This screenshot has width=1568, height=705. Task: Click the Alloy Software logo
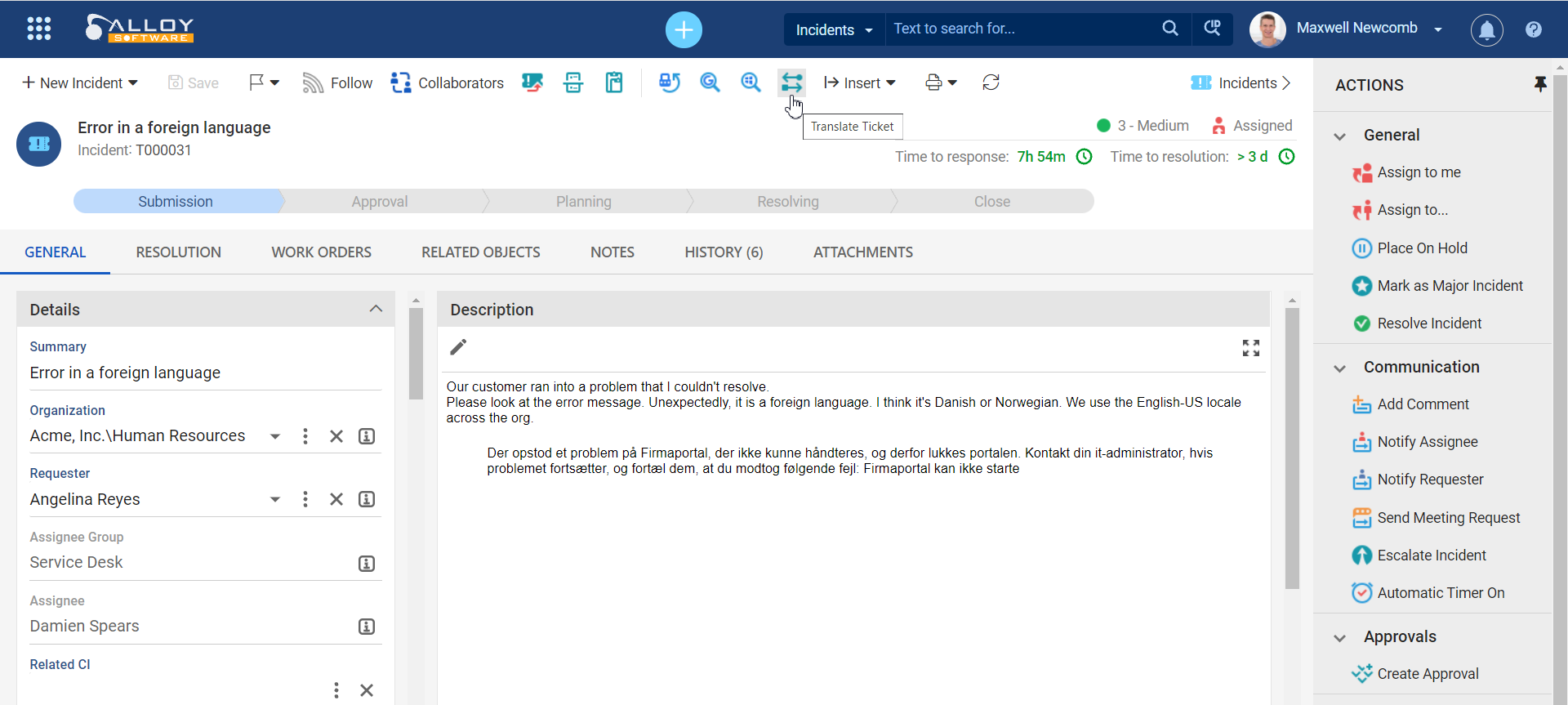(x=140, y=29)
